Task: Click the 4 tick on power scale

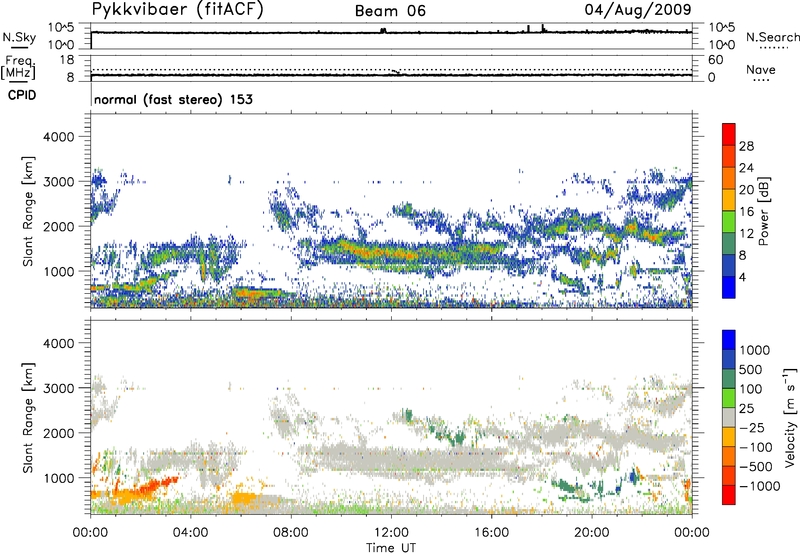Action: tap(742, 277)
